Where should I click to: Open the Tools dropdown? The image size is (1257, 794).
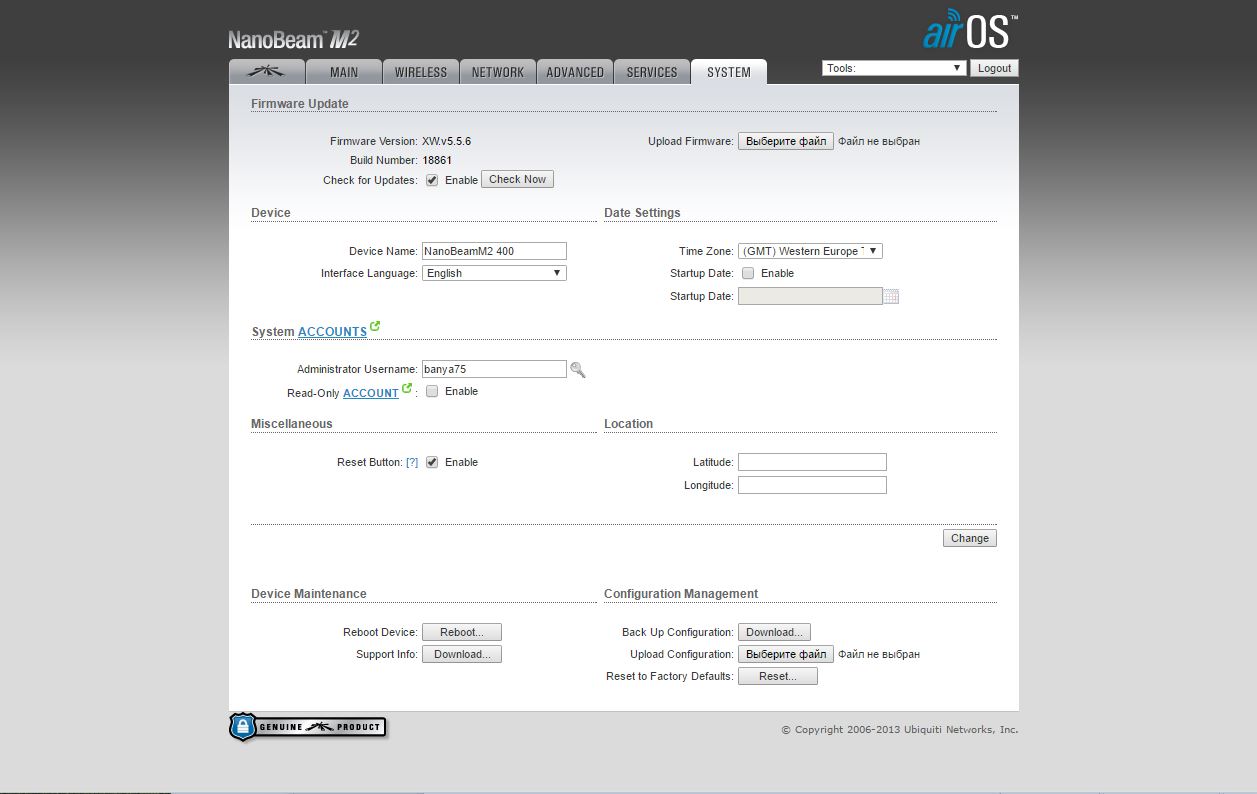pos(893,68)
